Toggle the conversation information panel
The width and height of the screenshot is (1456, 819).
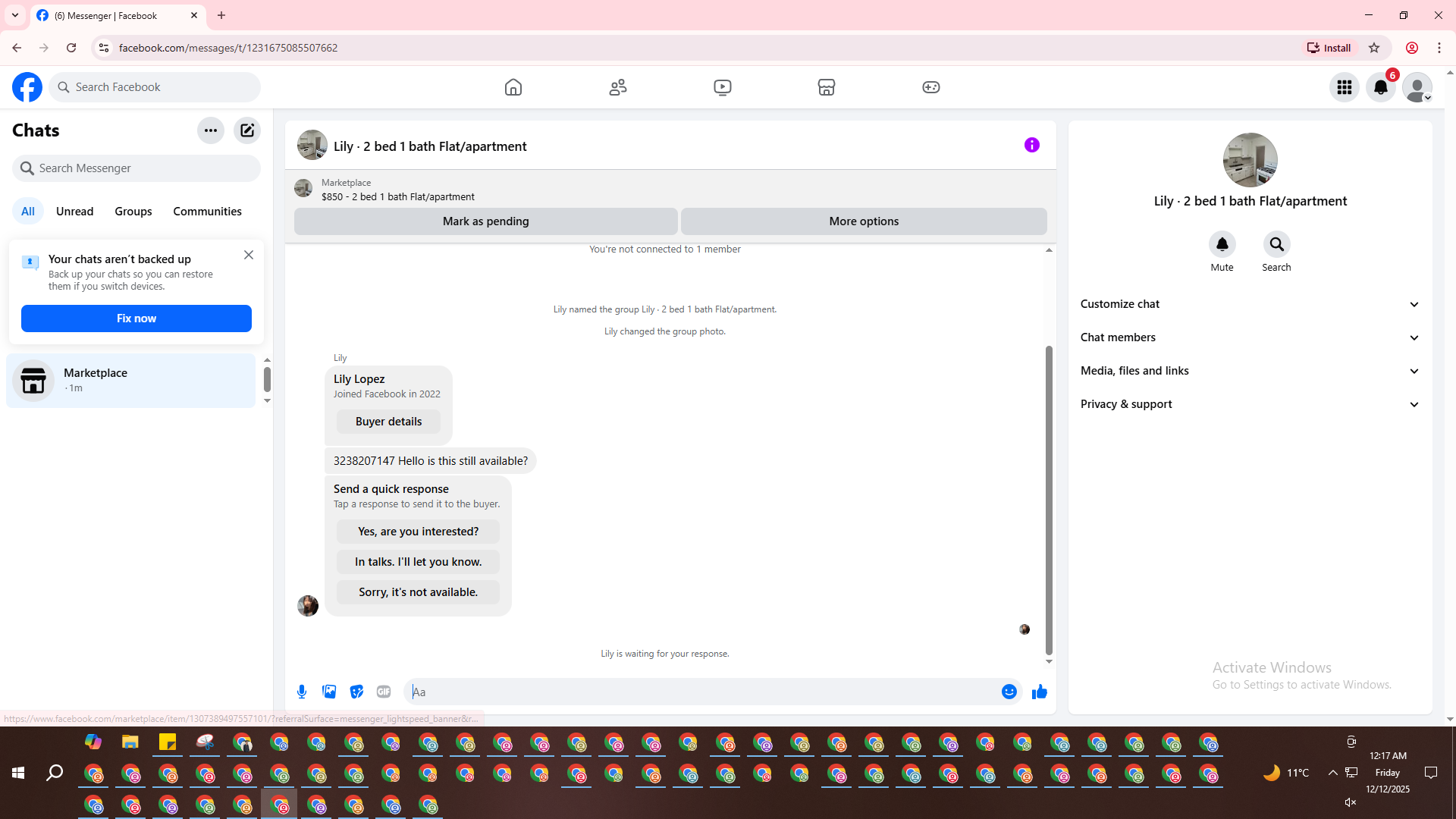1031,145
